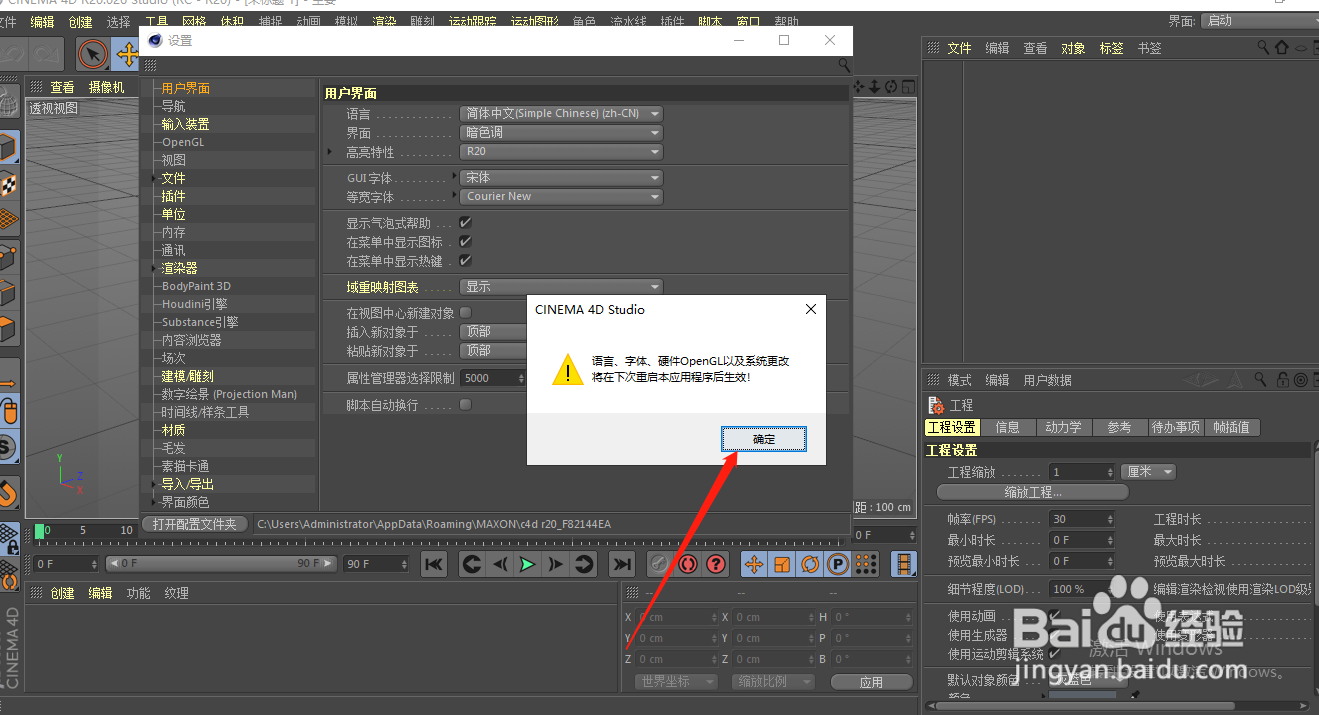Toggle 使用运动剪辑系统 checkbox
Viewport: 1319px width, 715px height.
(1055, 654)
